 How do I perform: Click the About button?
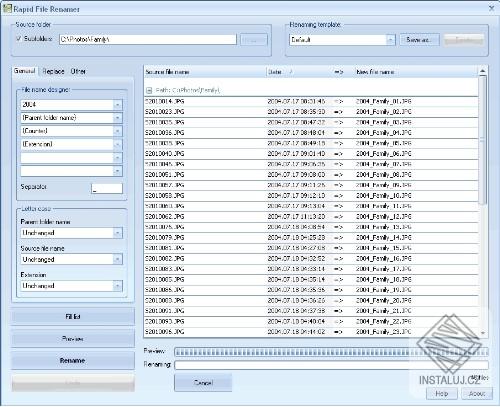[x=477, y=394]
